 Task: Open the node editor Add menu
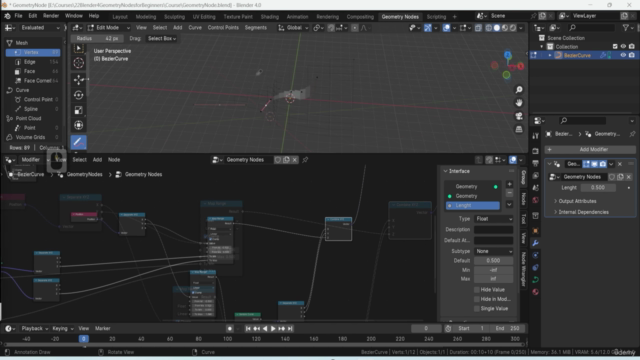[x=97, y=160]
